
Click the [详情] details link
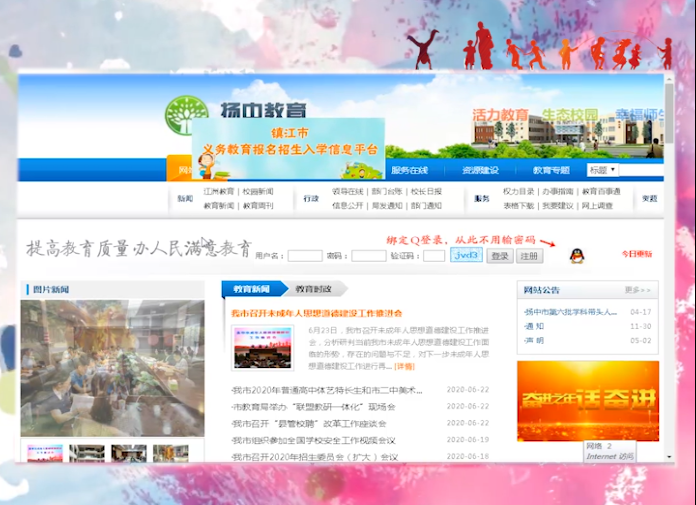coord(404,367)
